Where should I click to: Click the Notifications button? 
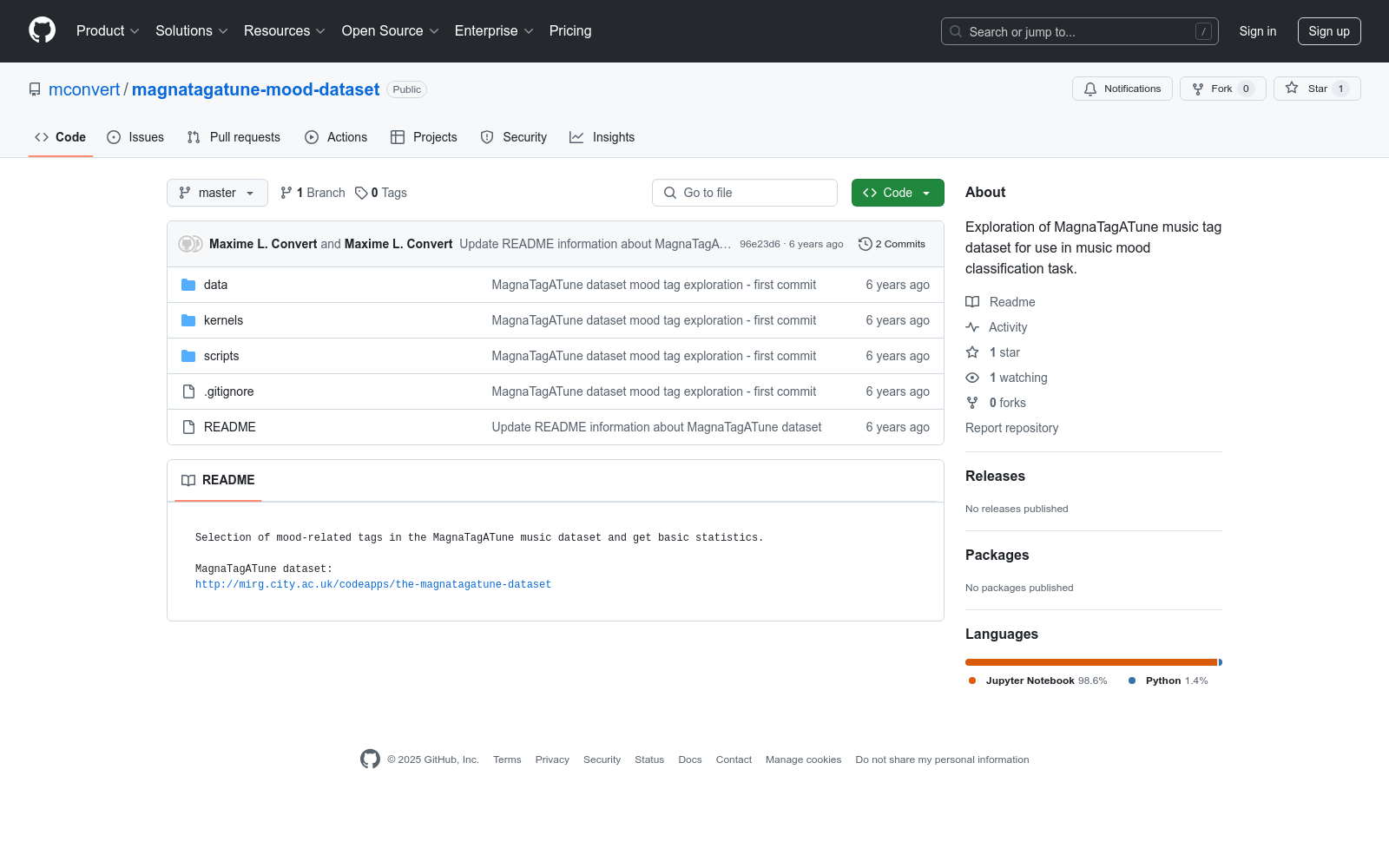pyautogui.click(x=1122, y=89)
